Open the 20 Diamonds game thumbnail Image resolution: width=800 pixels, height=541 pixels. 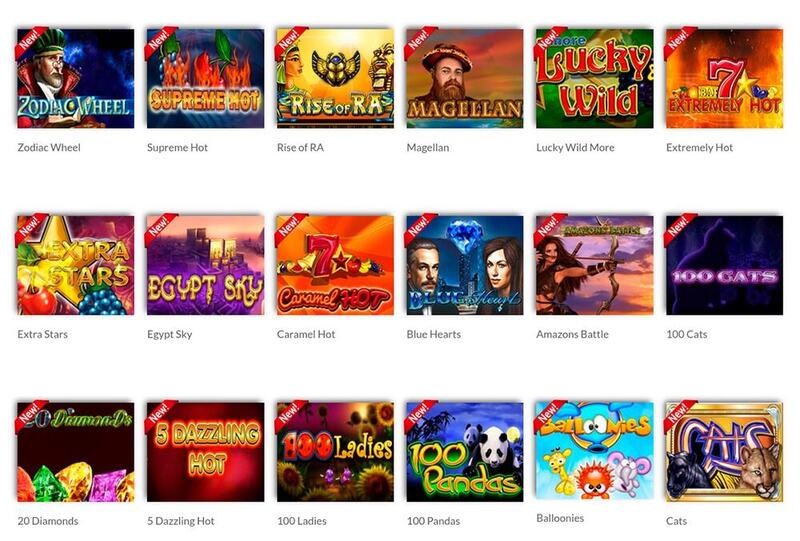point(76,452)
